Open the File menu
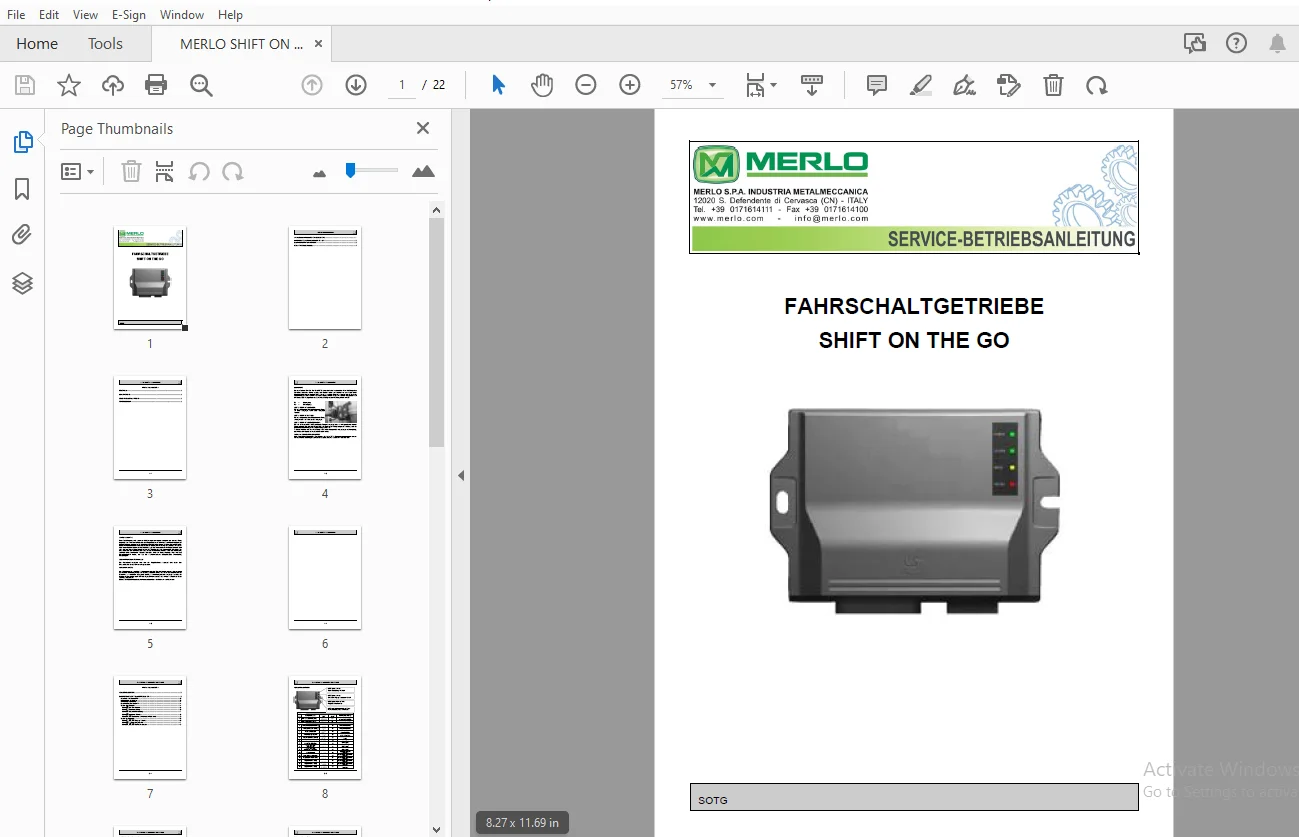 point(16,15)
